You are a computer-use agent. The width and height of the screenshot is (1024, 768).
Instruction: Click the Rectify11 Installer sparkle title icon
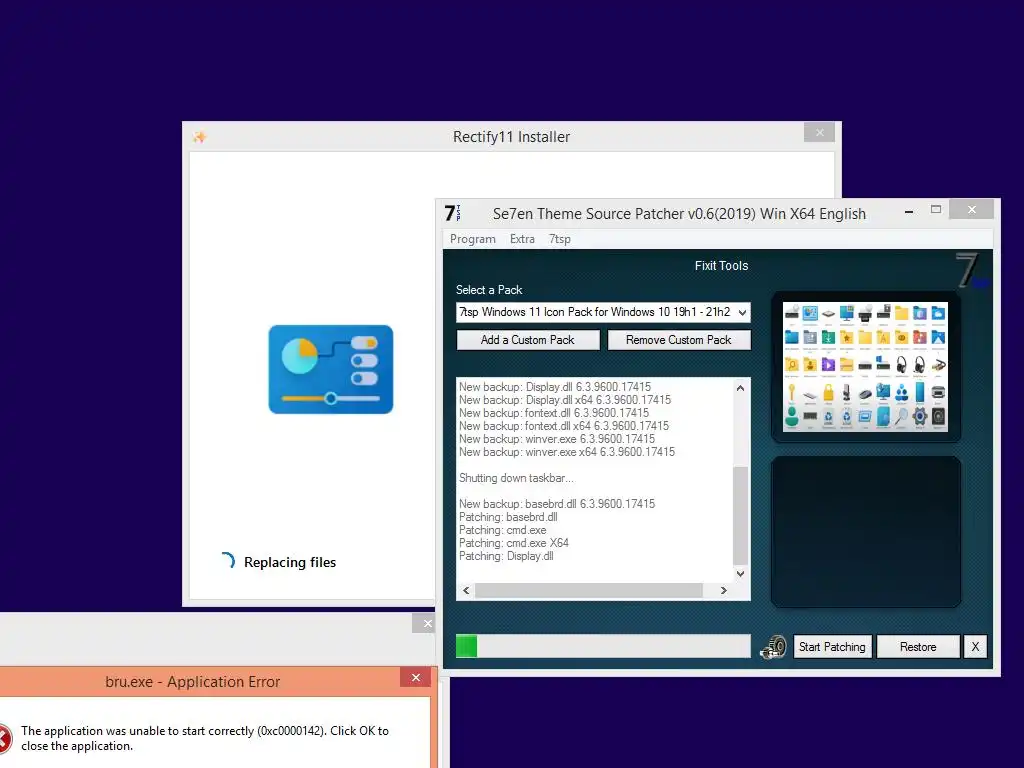tap(200, 136)
